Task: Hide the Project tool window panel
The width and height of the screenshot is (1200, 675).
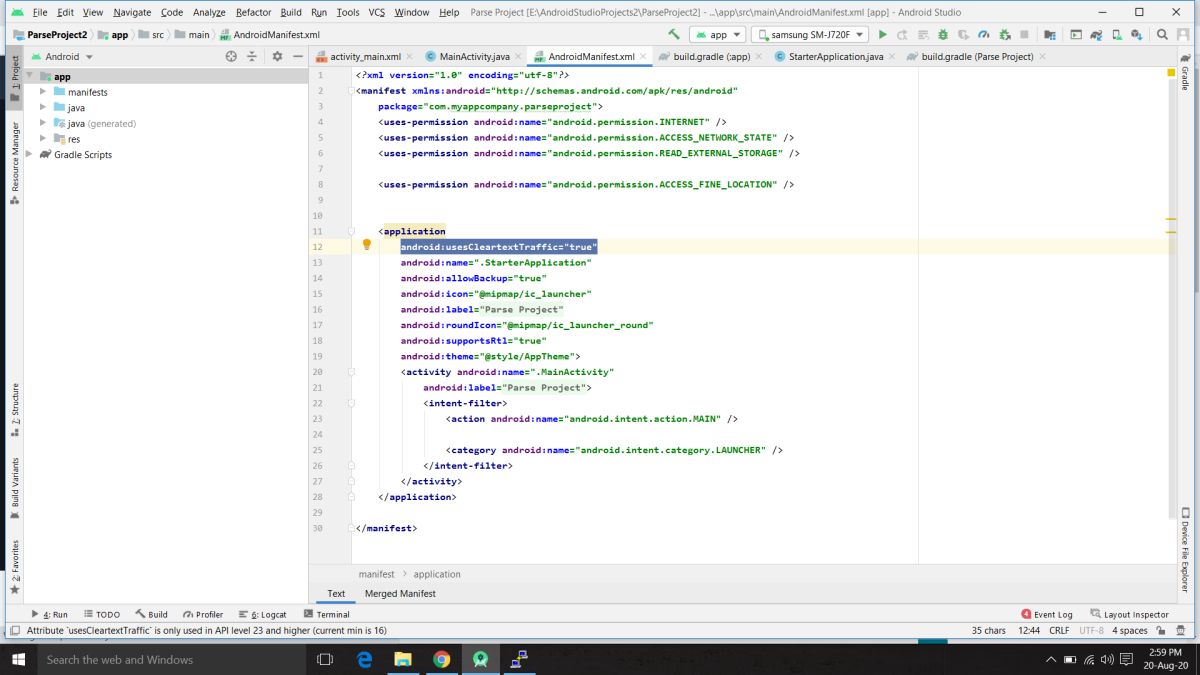Action: [297, 57]
